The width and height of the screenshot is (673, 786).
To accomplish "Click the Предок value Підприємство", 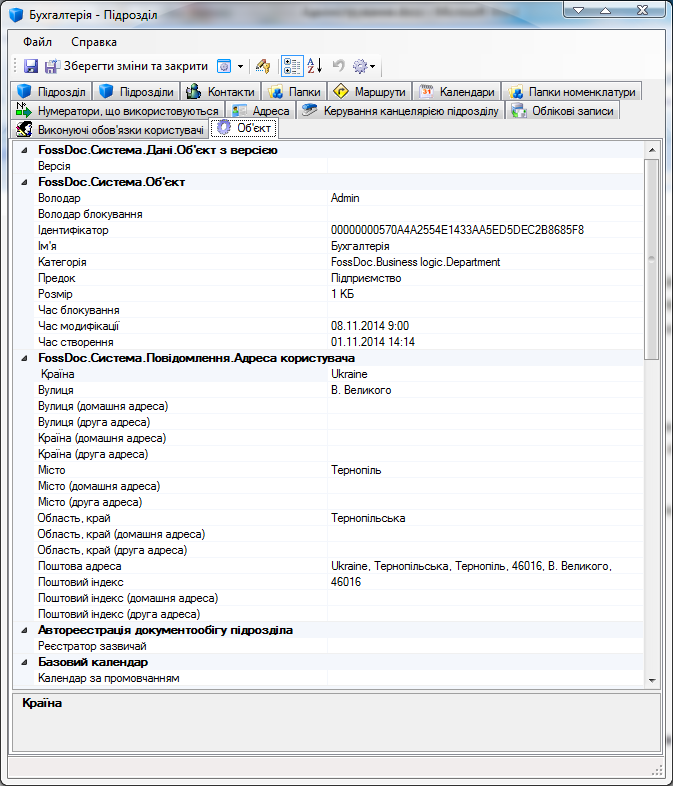I will point(366,278).
